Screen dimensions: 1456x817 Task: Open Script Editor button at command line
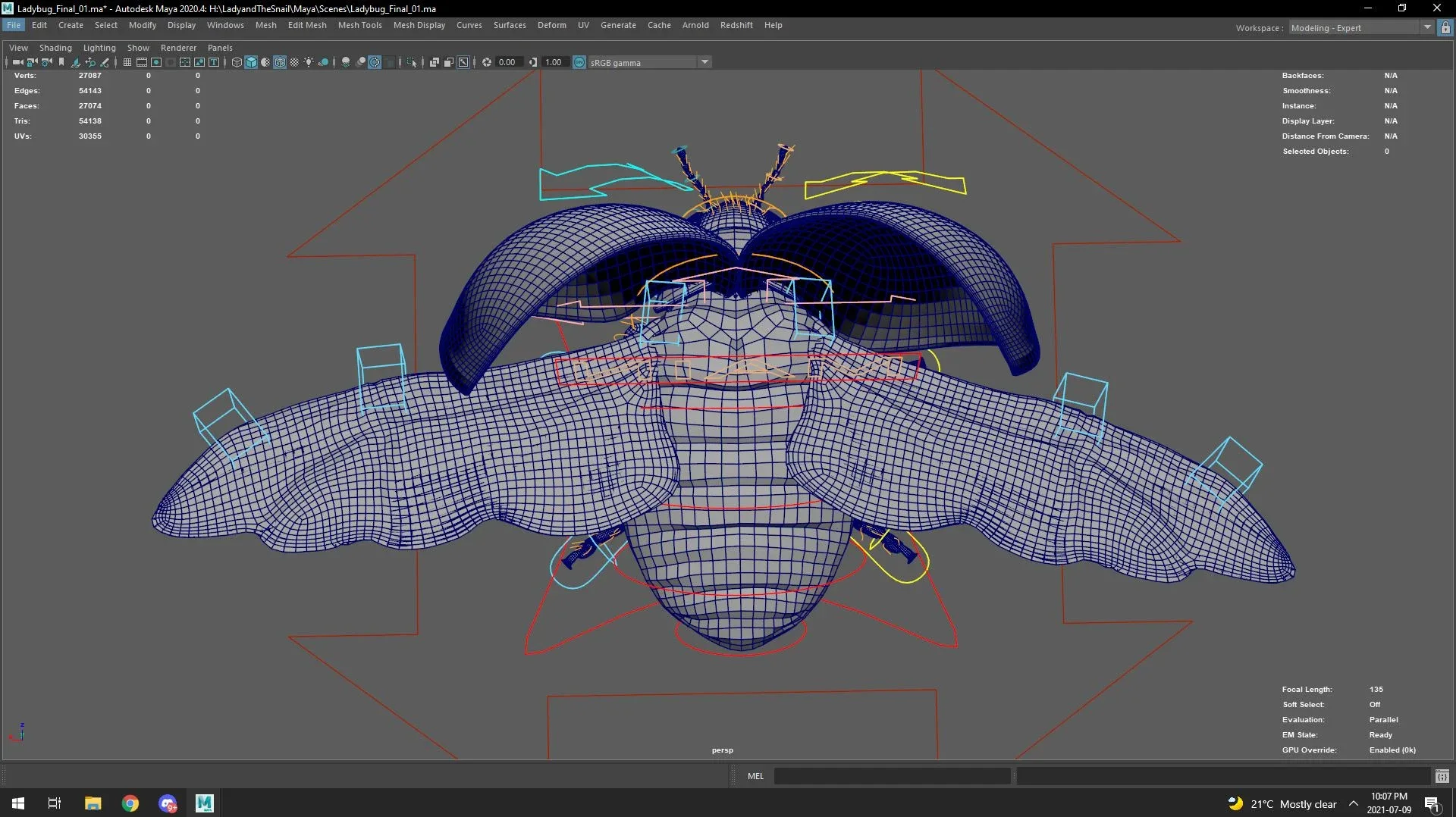(1442, 776)
